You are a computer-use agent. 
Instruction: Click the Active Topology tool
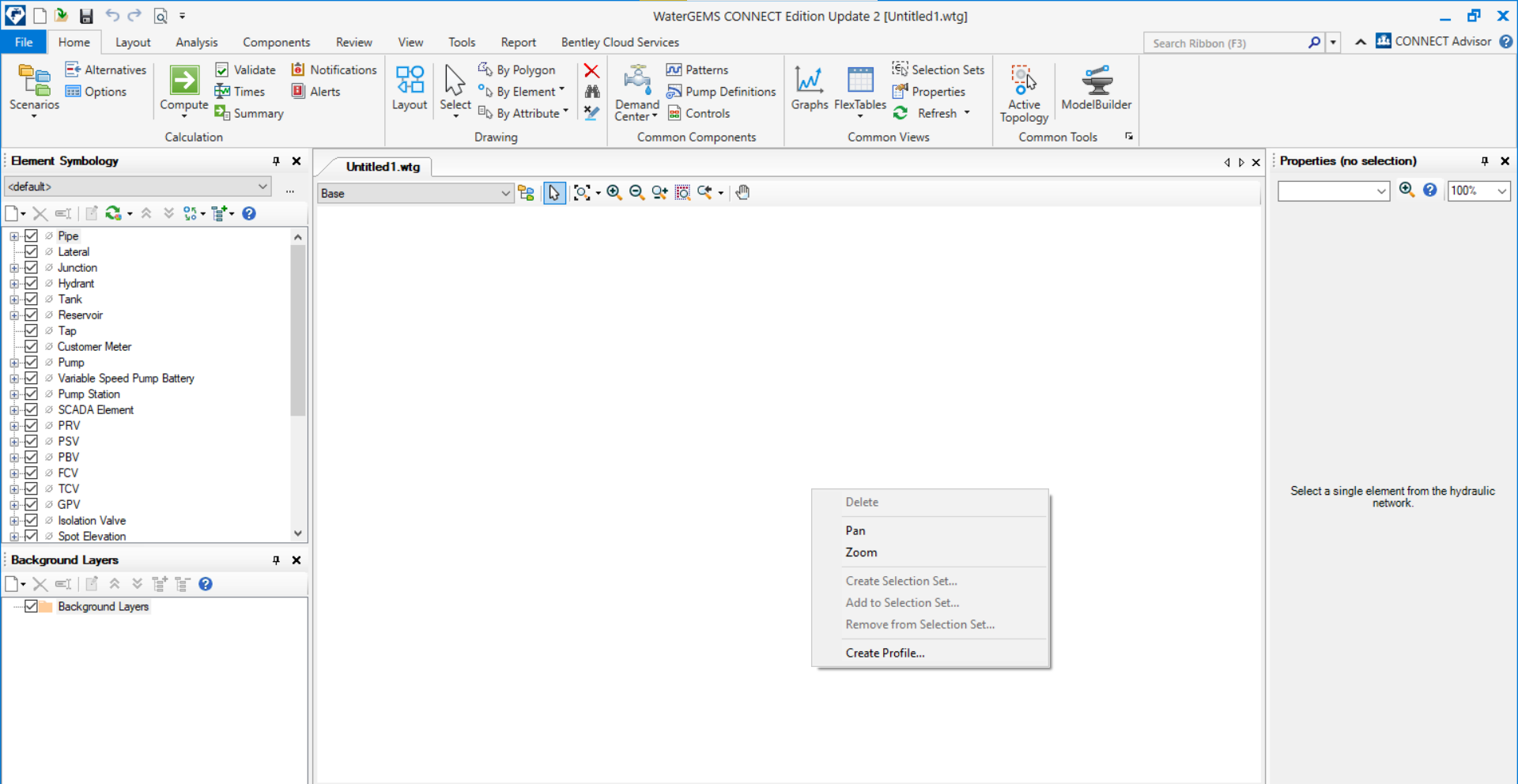pos(1023,81)
